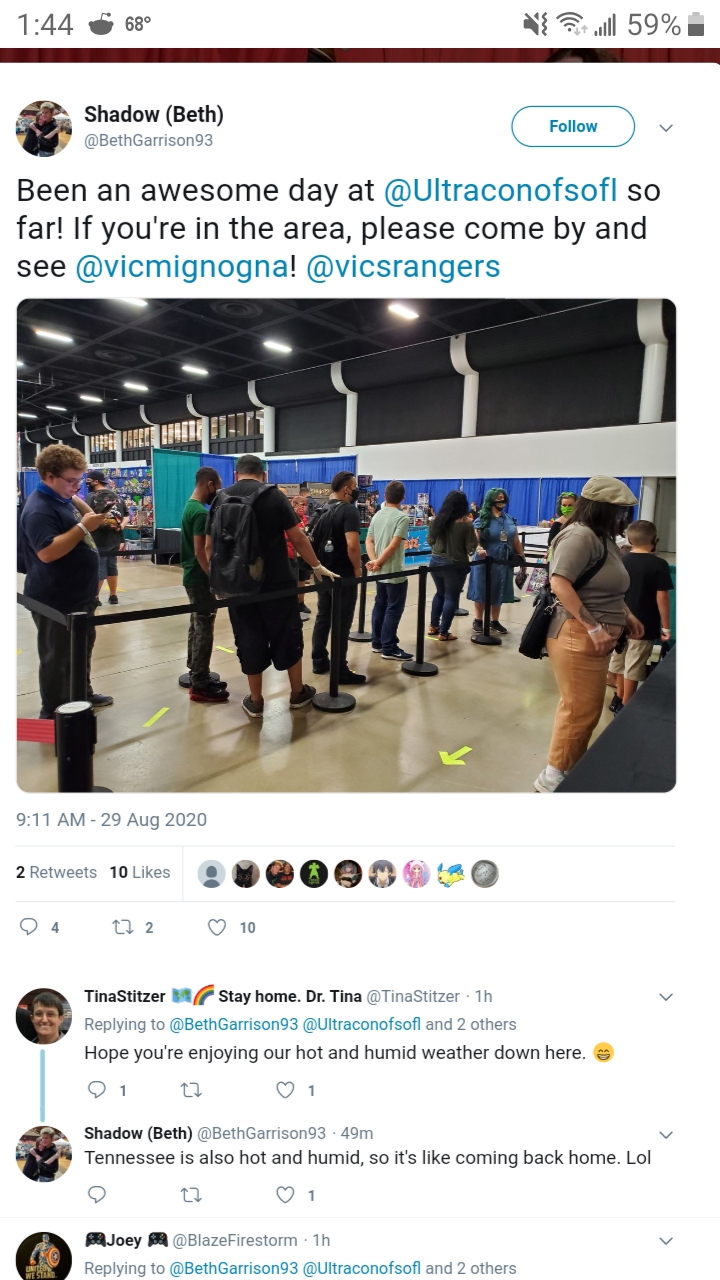Like Beth's Tennessee hot and humid reply
This screenshot has height=1280, width=720.
[x=285, y=1194]
